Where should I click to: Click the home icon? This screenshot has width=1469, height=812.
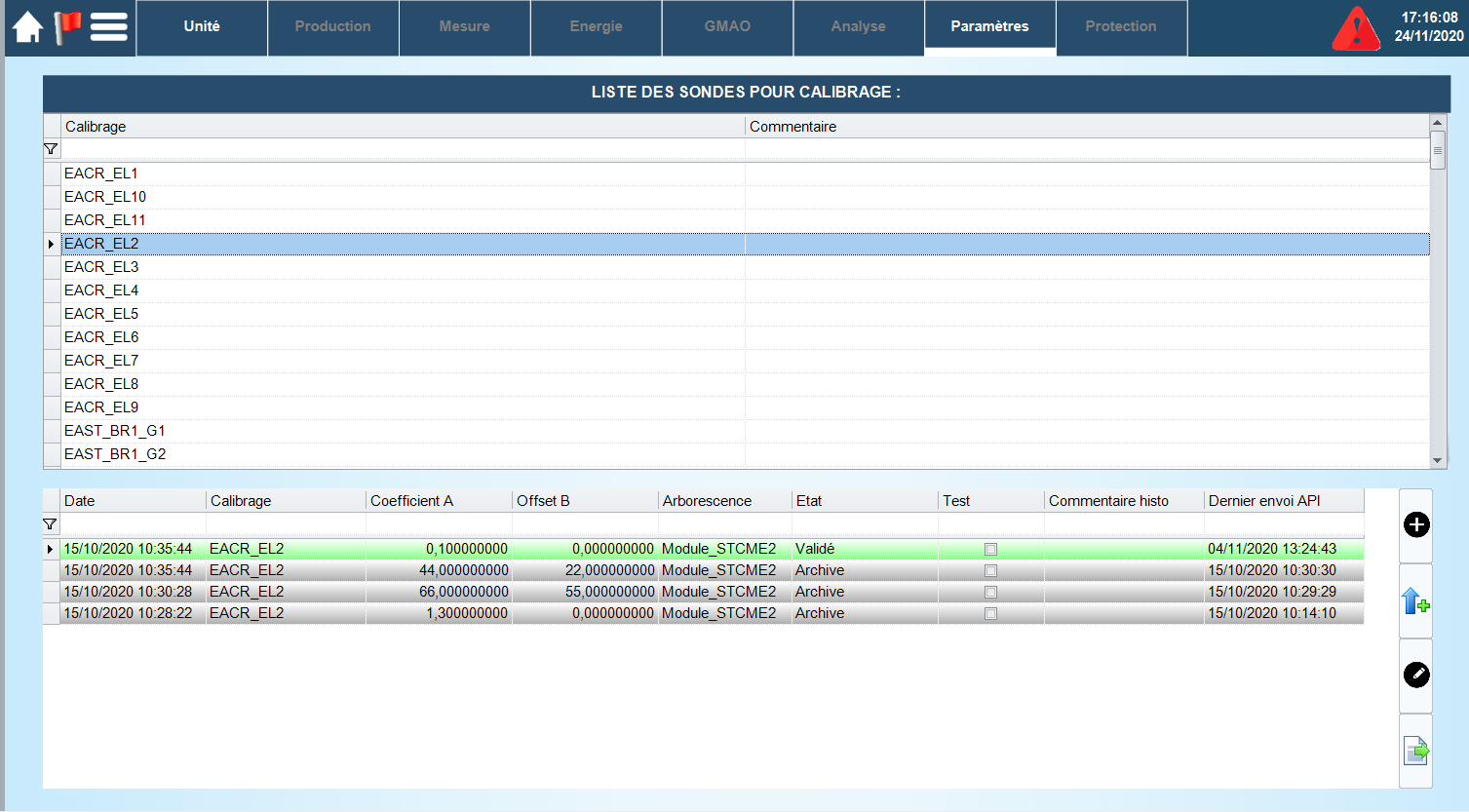tap(27, 27)
